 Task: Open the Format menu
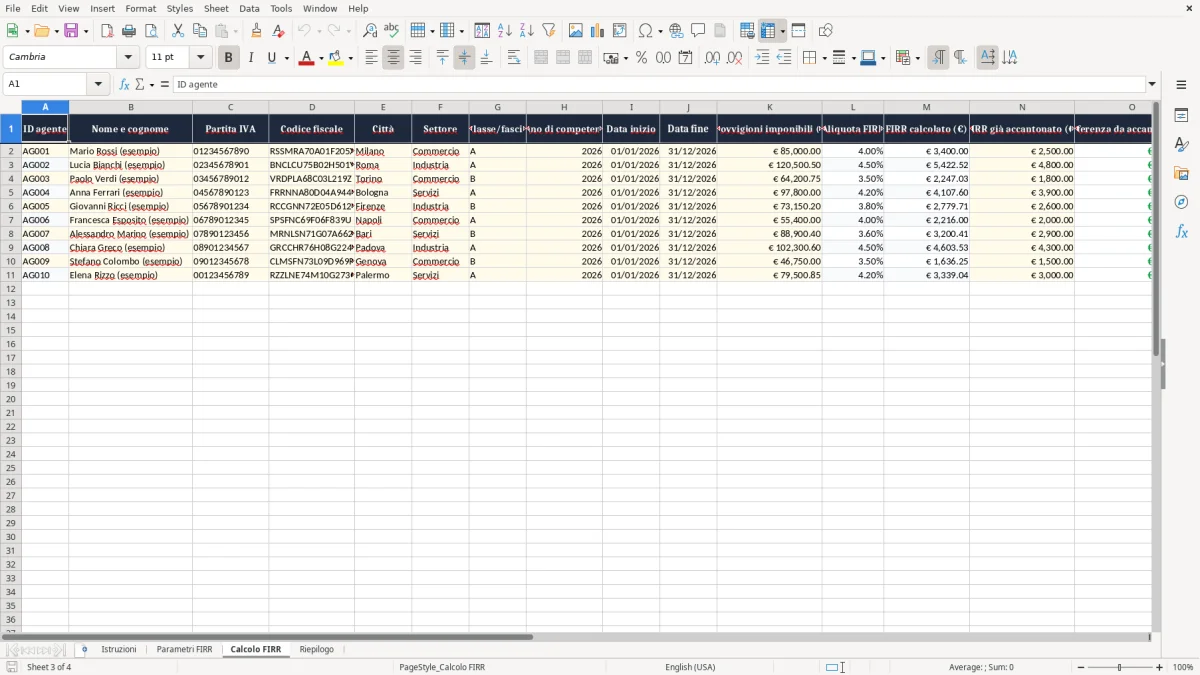141,8
